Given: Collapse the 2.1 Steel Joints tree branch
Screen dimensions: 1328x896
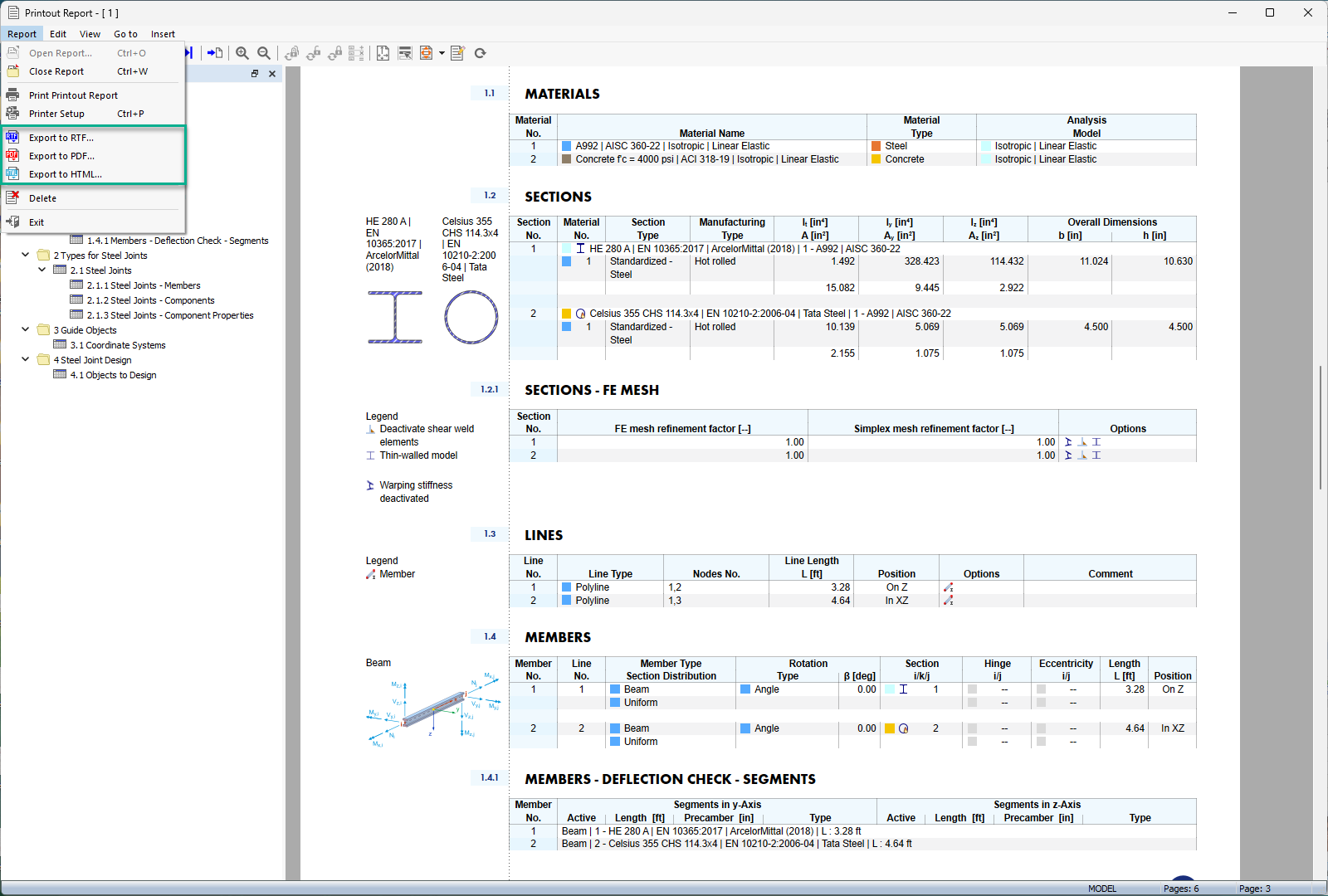Looking at the screenshot, I should click(x=42, y=270).
